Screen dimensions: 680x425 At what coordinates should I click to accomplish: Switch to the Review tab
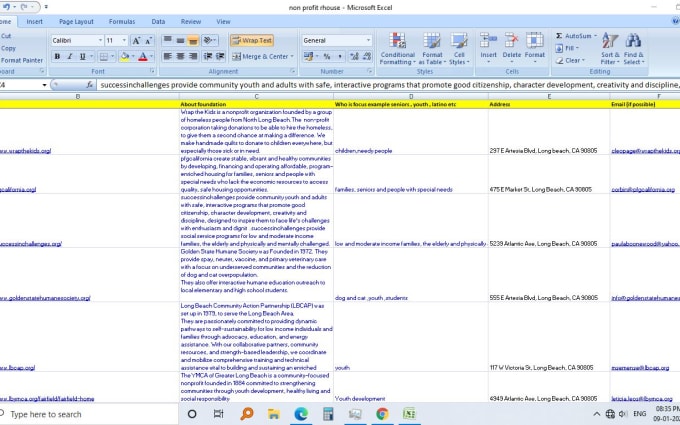[x=191, y=21]
